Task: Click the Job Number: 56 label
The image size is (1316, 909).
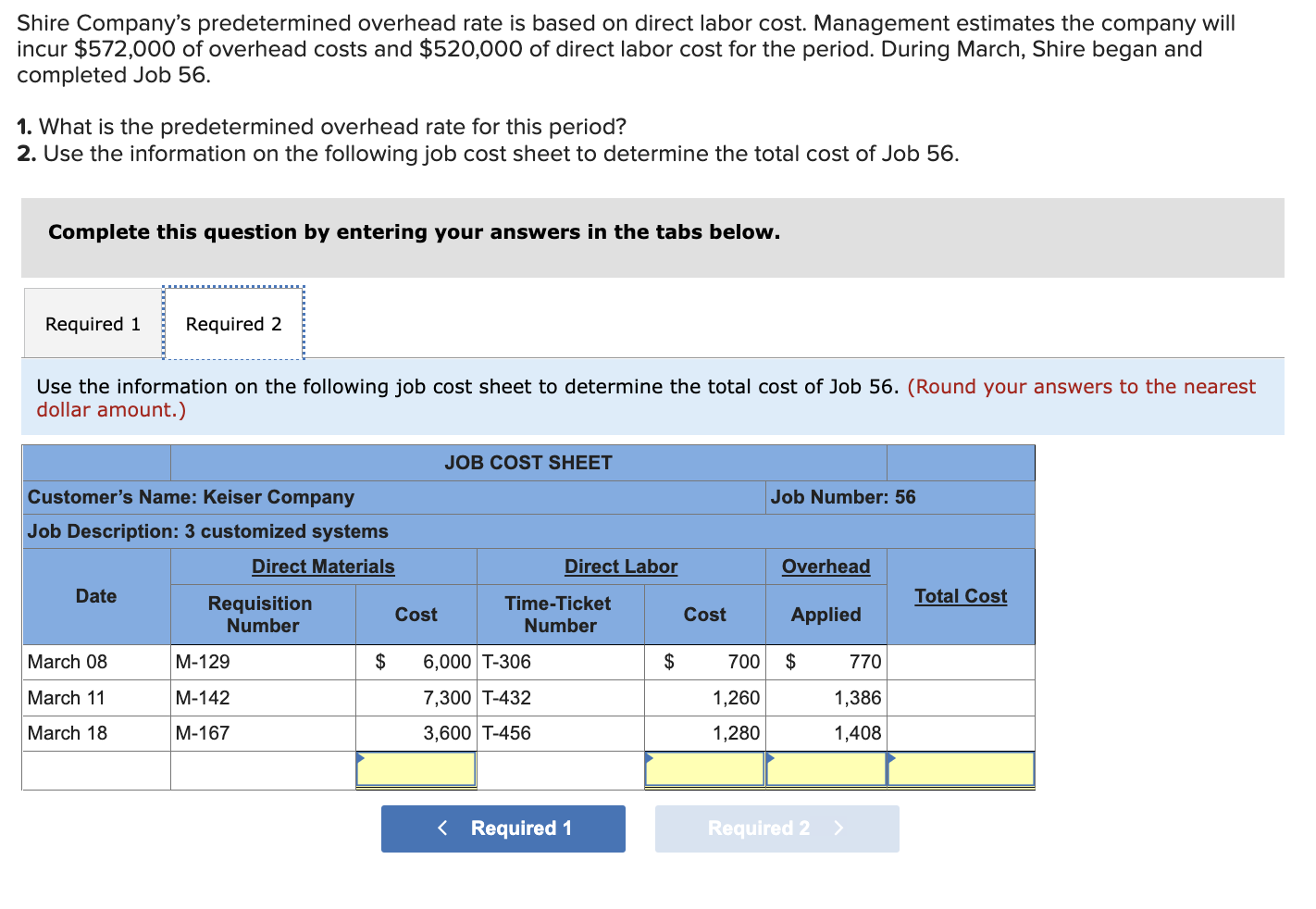Action: point(843,497)
